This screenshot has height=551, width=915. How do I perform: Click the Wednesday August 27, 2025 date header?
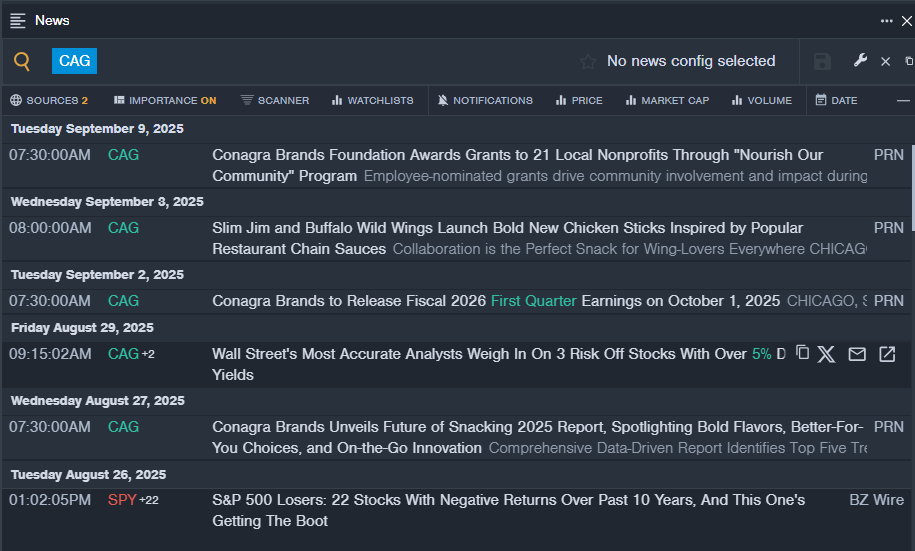97,401
